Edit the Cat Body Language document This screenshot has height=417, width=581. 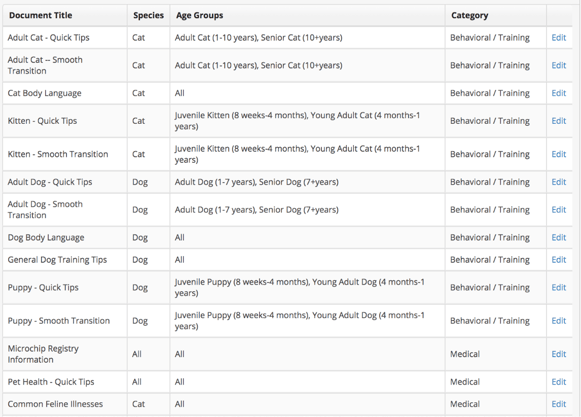[x=558, y=93]
